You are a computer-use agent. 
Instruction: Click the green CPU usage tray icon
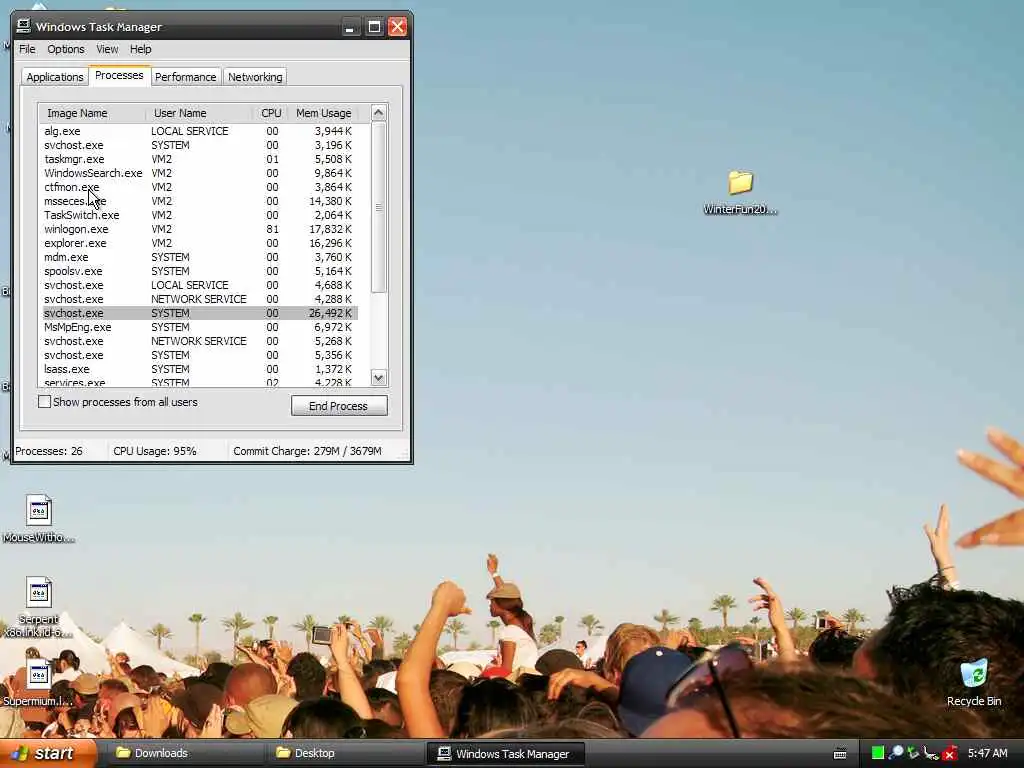point(878,753)
